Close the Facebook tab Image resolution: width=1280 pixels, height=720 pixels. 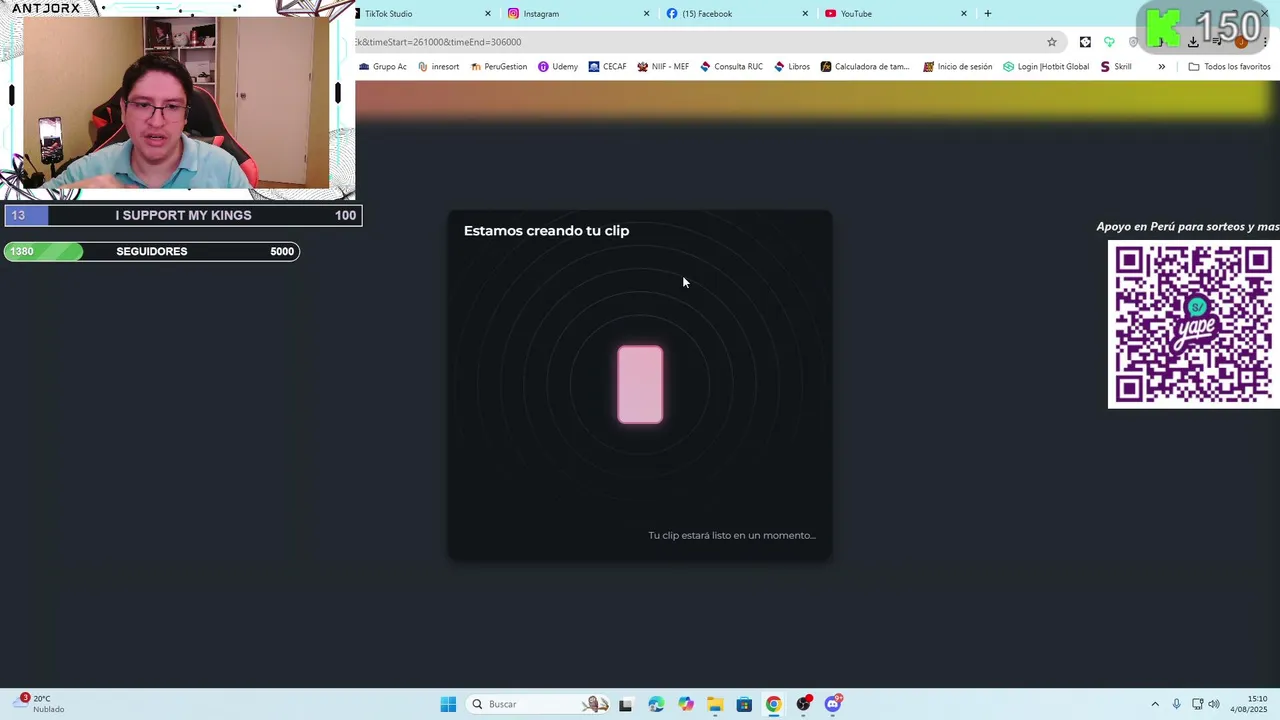point(805,14)
